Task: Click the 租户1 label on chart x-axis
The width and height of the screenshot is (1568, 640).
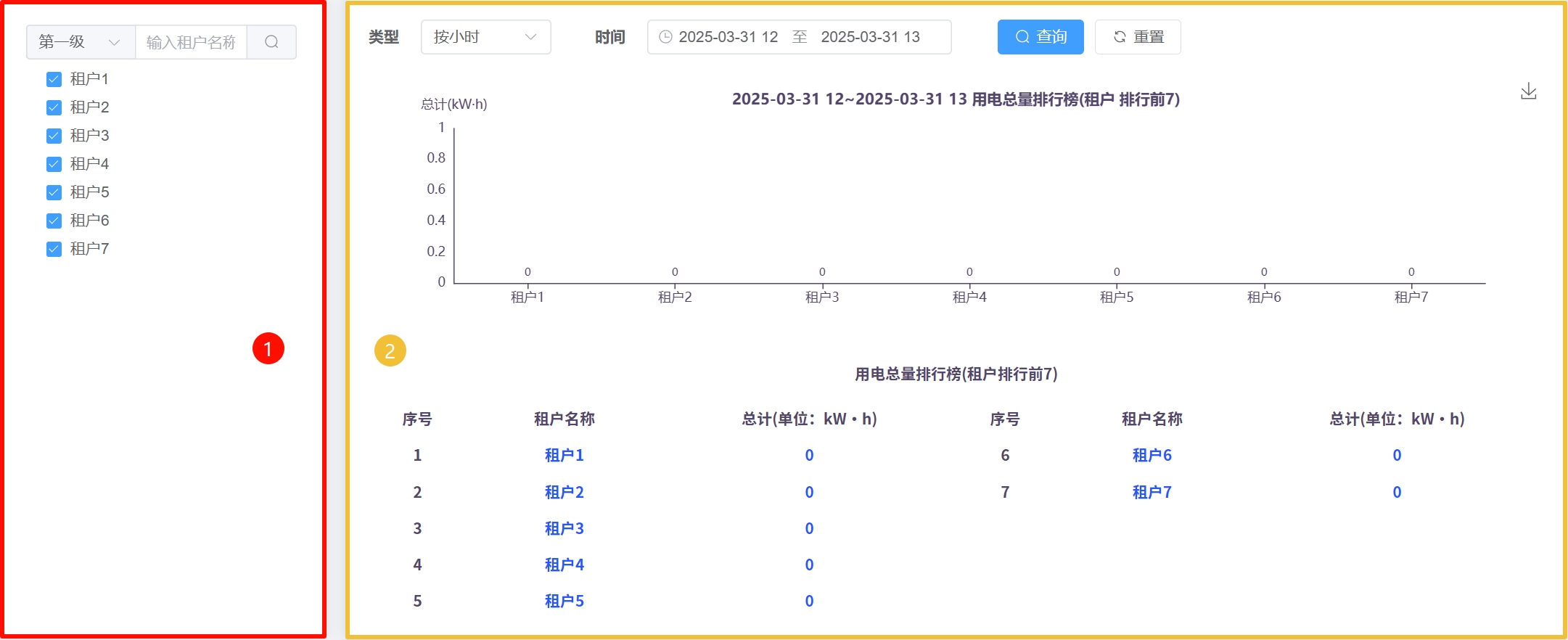Action: (528, 297)
